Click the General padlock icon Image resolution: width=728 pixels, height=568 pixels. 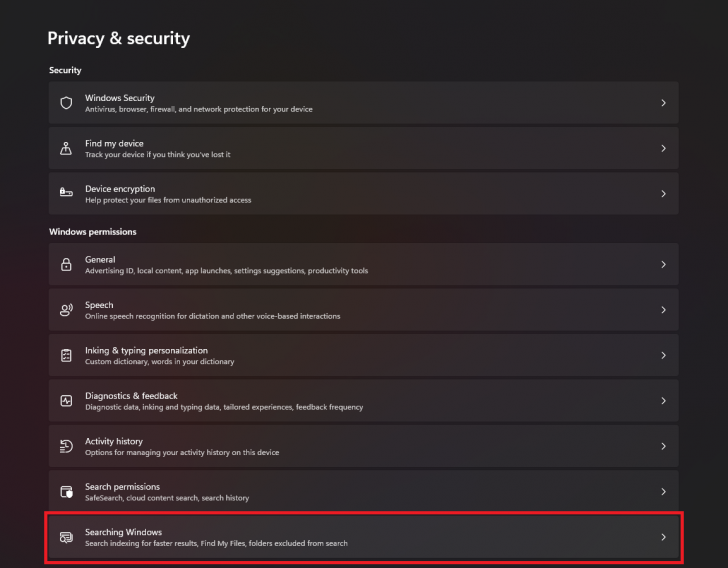pos(66,265)
